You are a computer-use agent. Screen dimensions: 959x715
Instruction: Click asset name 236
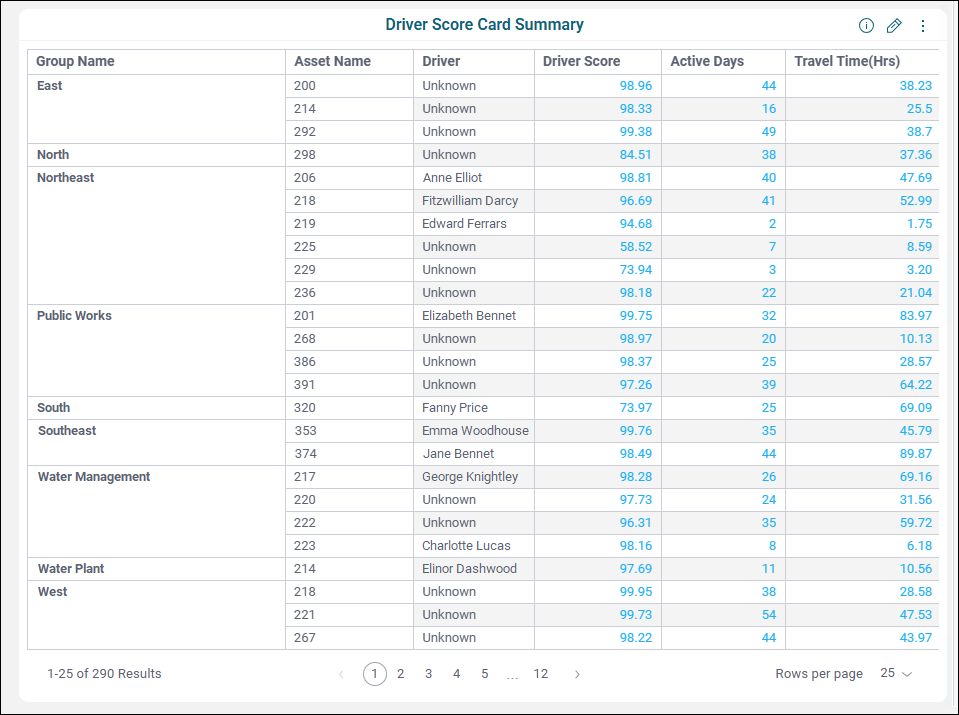click(305, 293)
